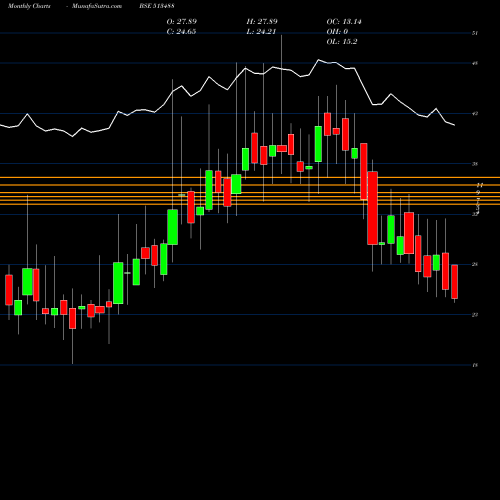Click the 28 price axis label
500x500 pixels.
coord(475,264)
